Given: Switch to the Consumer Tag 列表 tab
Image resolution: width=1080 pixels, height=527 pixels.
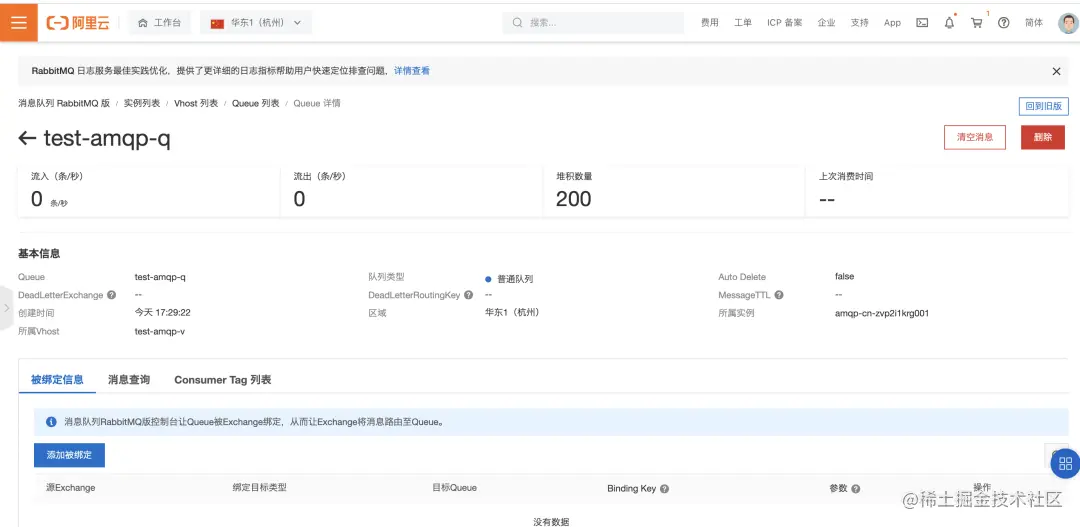Looking at the screenshot, I should click(222, 380).
